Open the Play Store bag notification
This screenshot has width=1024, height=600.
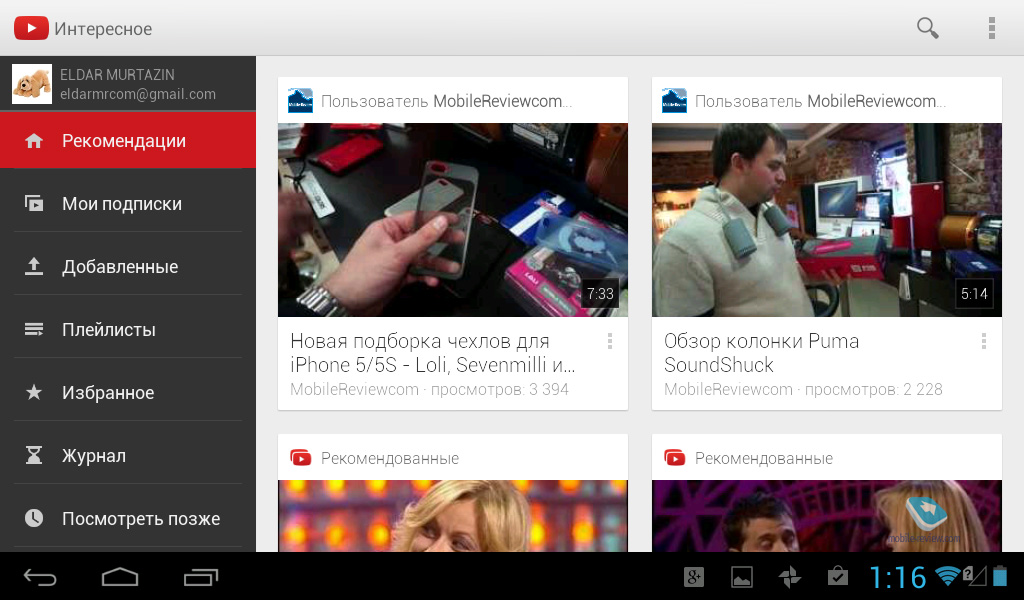click(x=838, y=577)
